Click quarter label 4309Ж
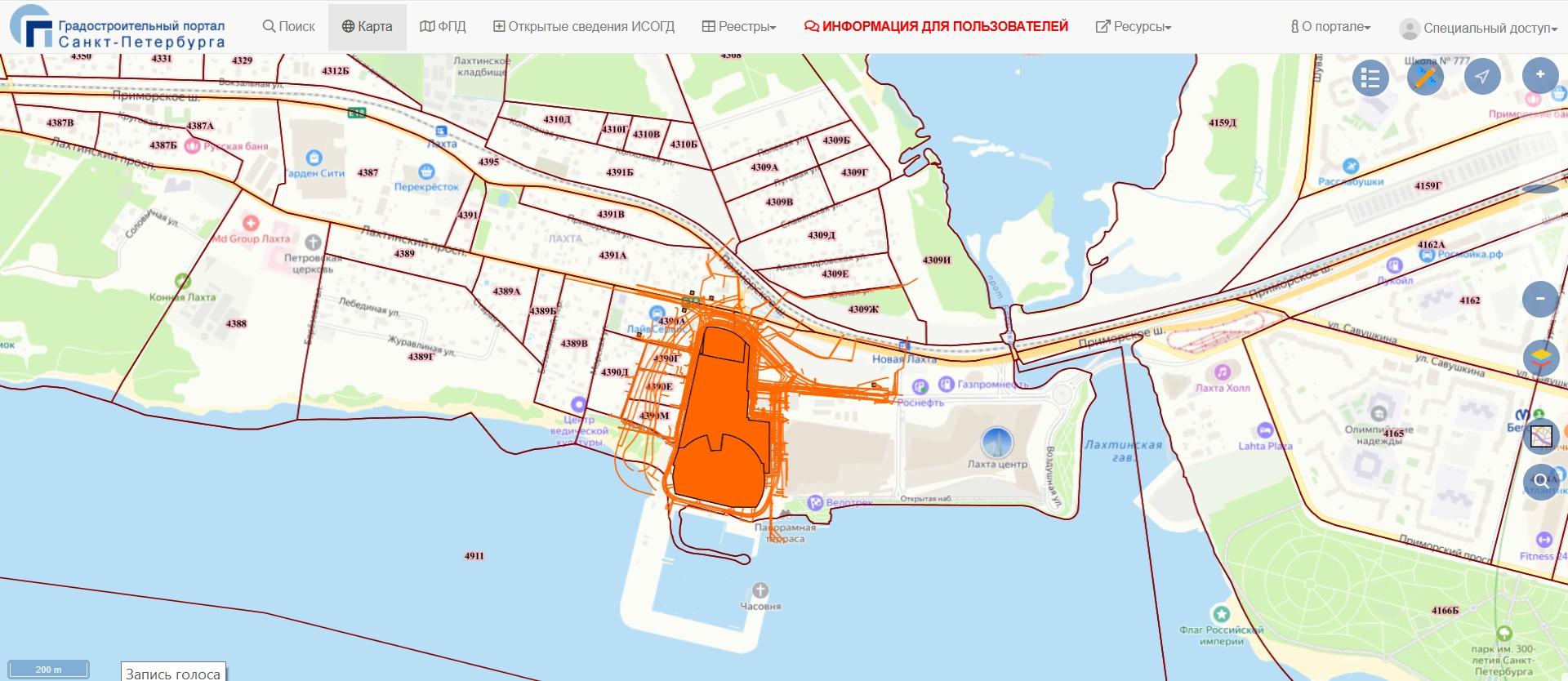This screenshot has width=1568, height=681. (x=863, y=309)
